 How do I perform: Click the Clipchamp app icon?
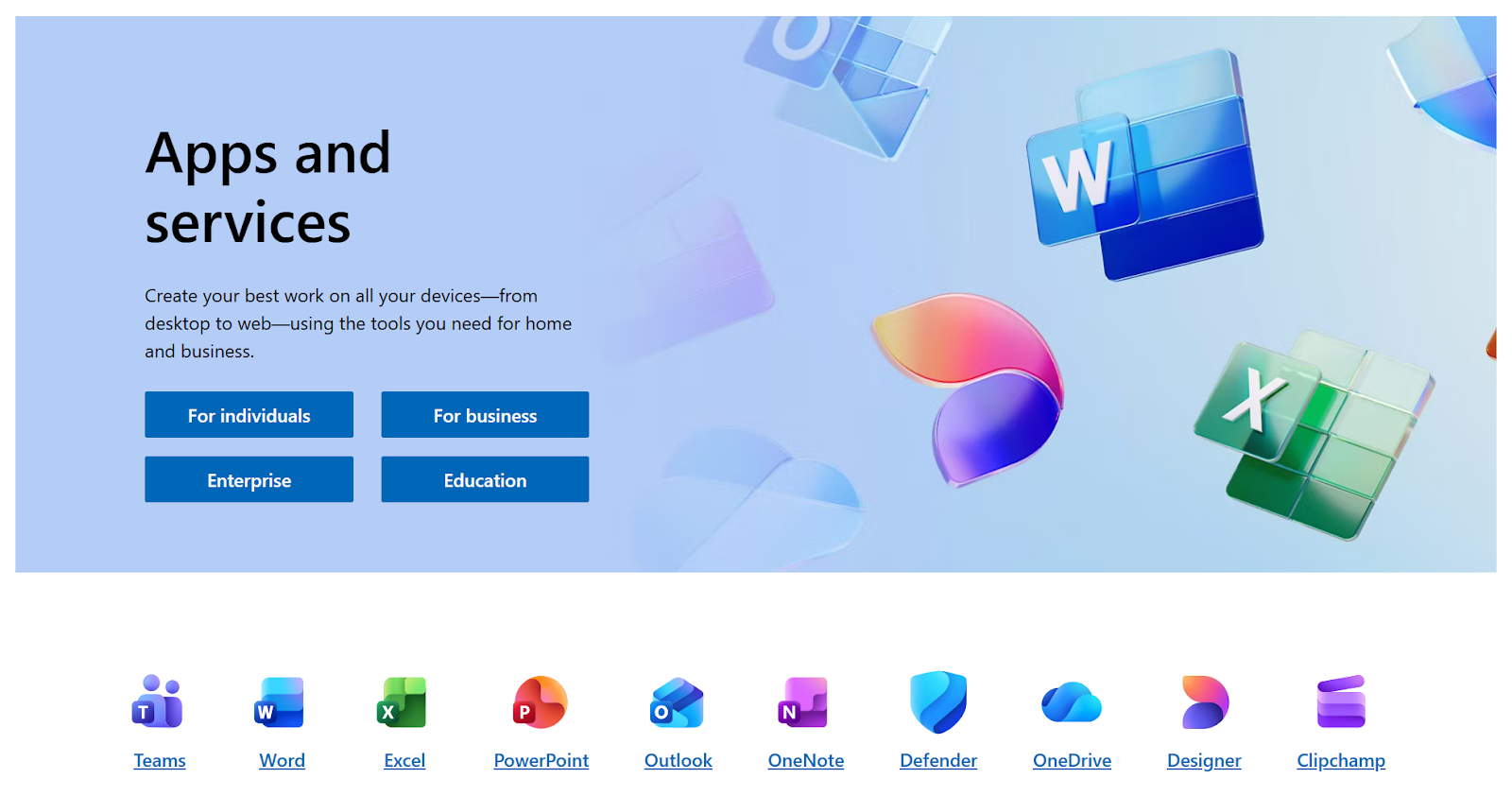pos(1341,701)
